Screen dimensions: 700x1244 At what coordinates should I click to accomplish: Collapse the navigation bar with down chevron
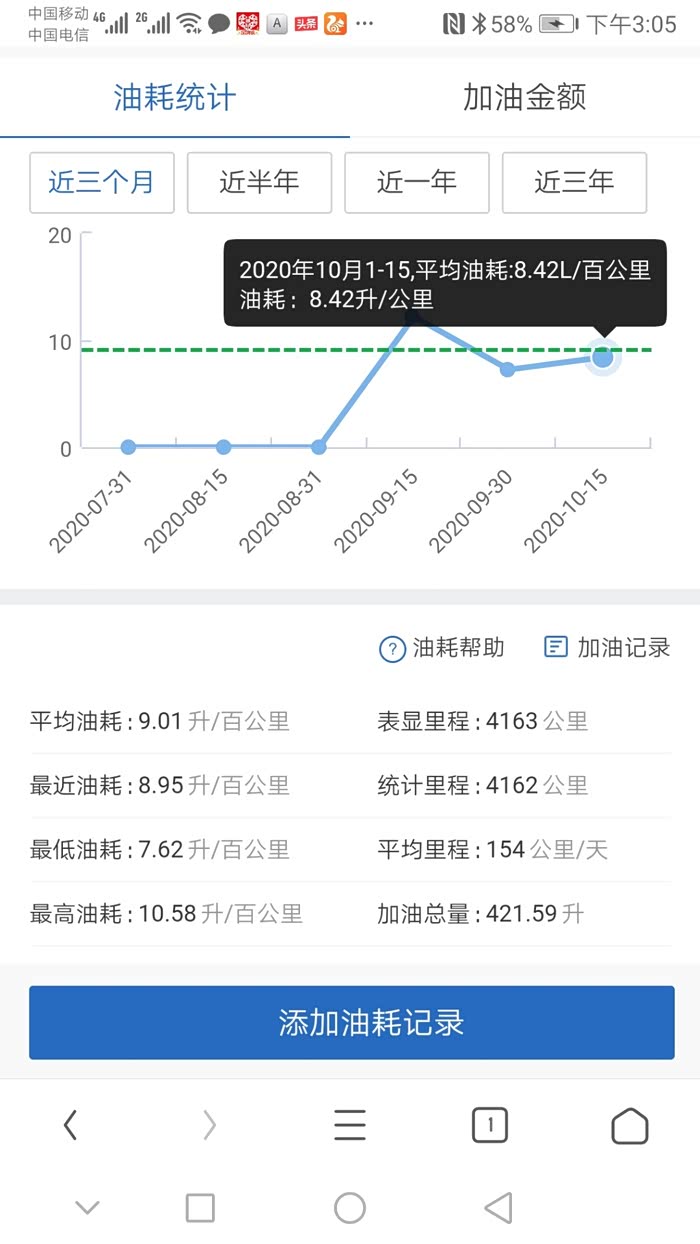point(88,1207)
